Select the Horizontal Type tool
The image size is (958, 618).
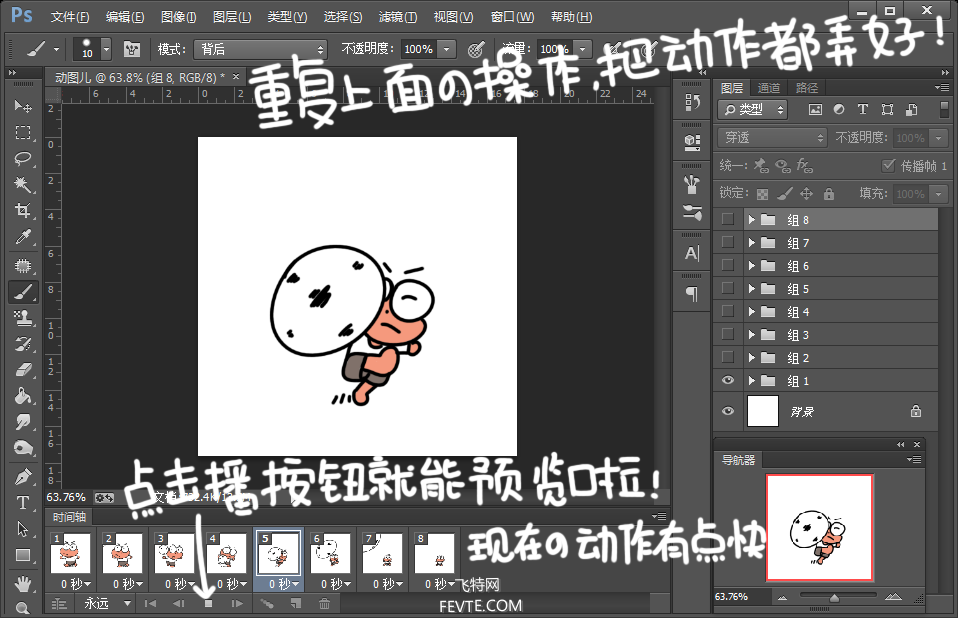(23, 503)
